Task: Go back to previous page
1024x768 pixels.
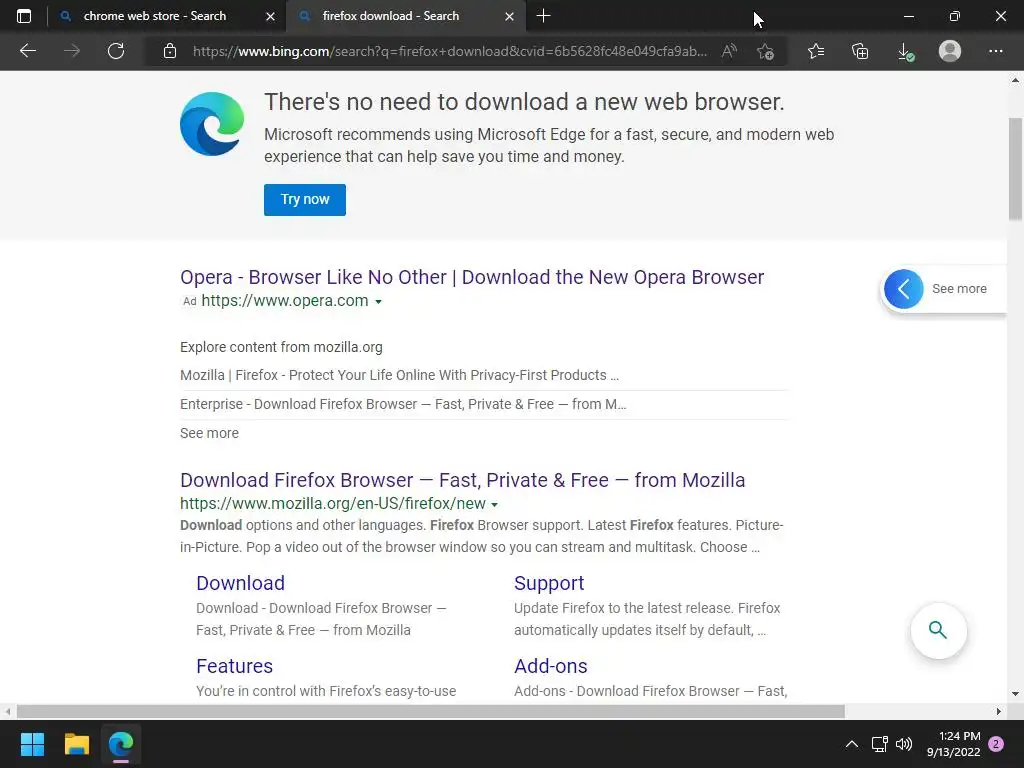Action: coord(27,51)
